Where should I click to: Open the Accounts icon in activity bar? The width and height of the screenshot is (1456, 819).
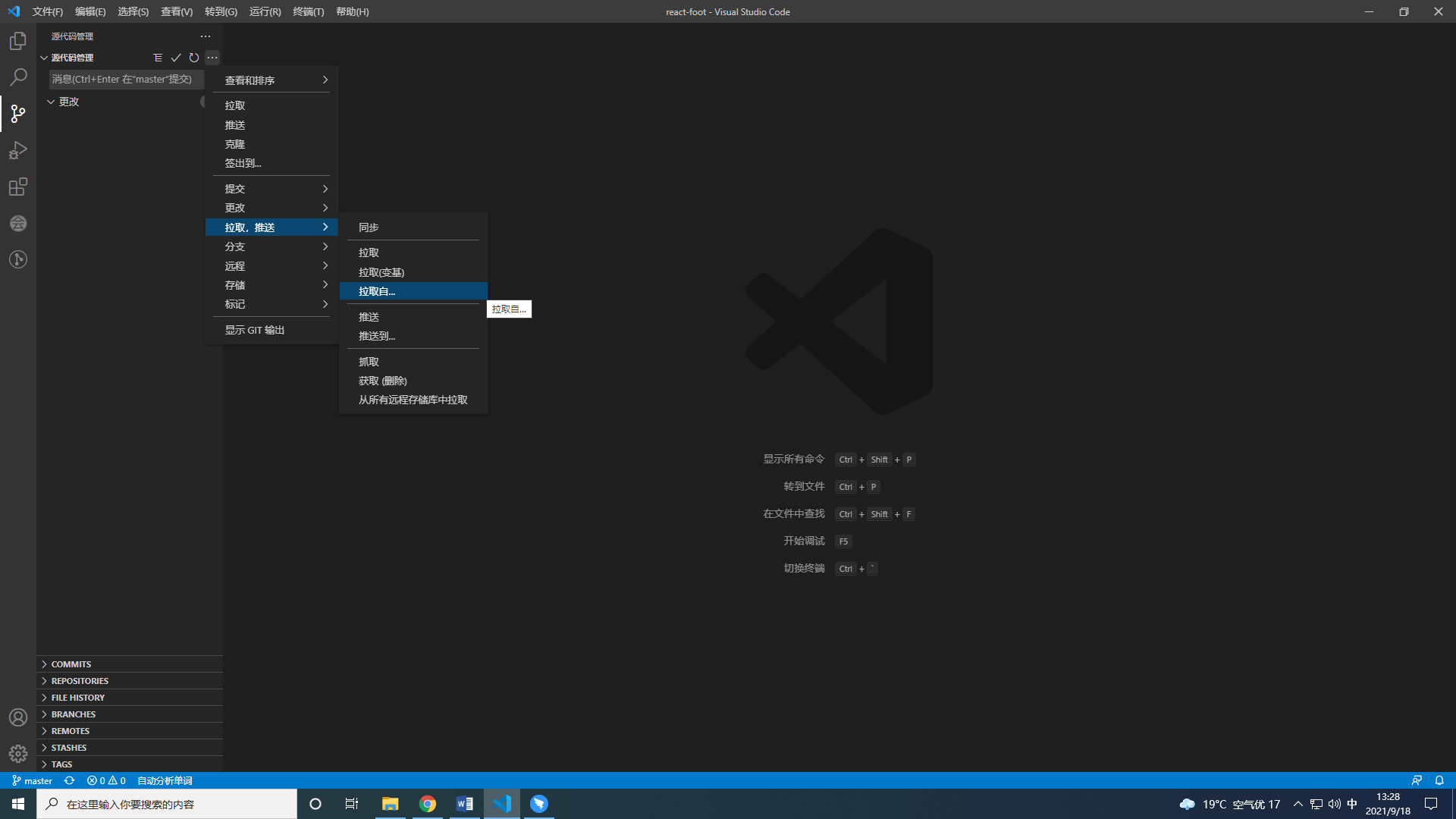[18, 717]
